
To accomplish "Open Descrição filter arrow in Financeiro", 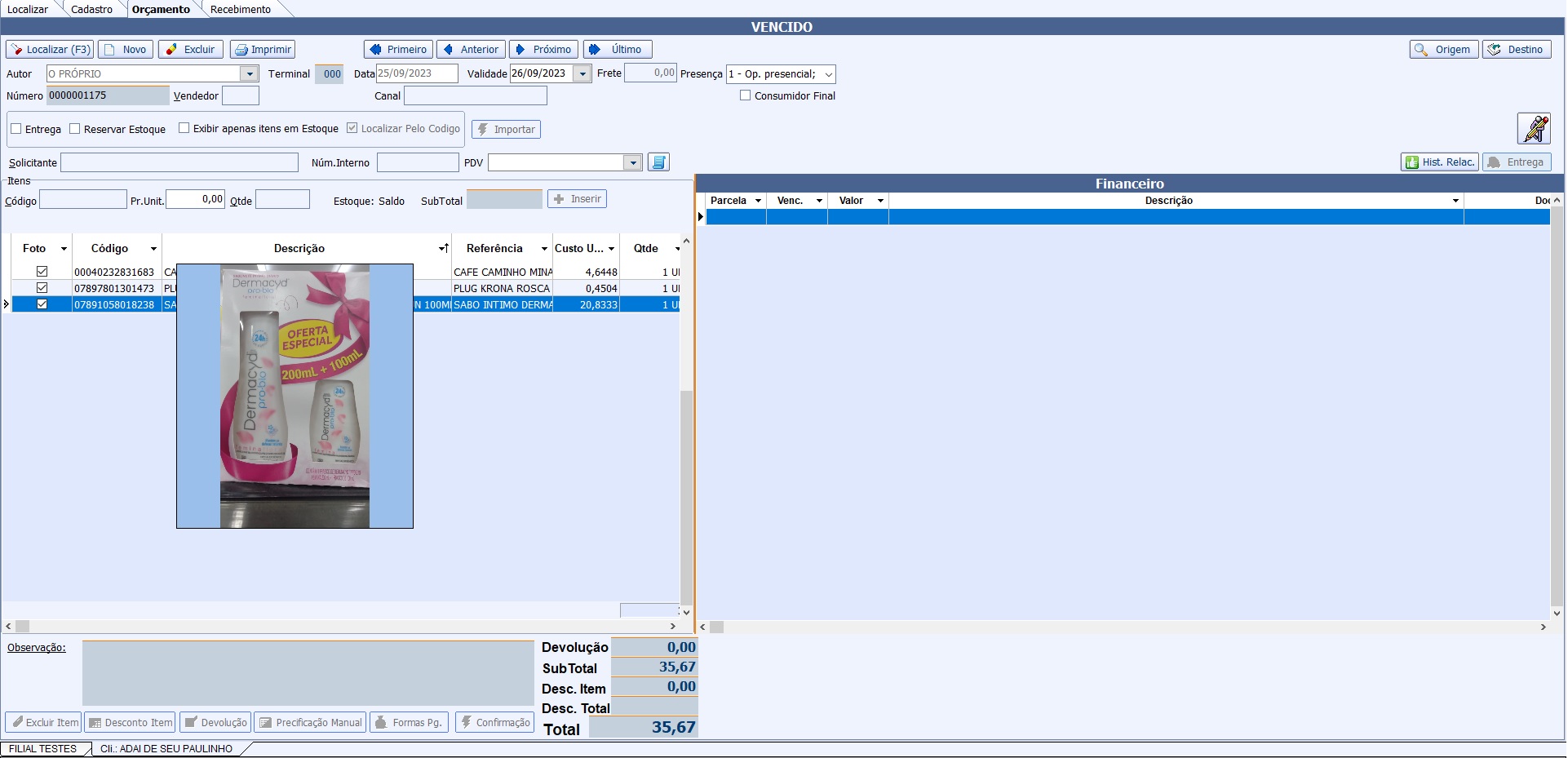I will 1455,201.
